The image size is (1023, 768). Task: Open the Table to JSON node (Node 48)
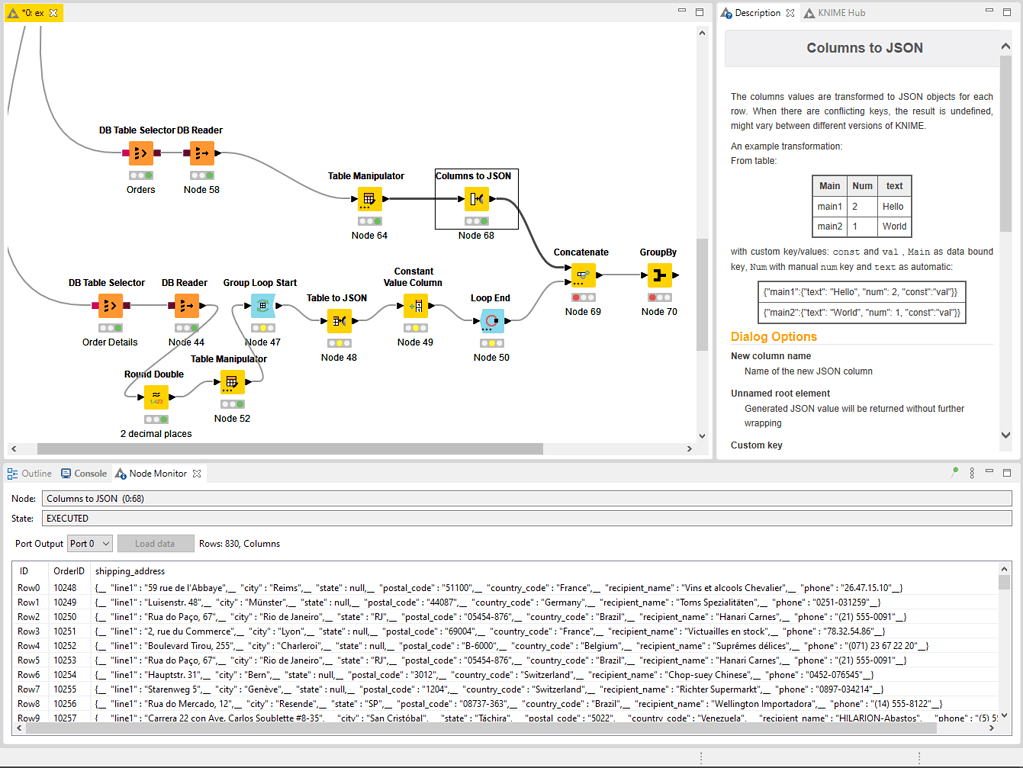tap(338, 321)
